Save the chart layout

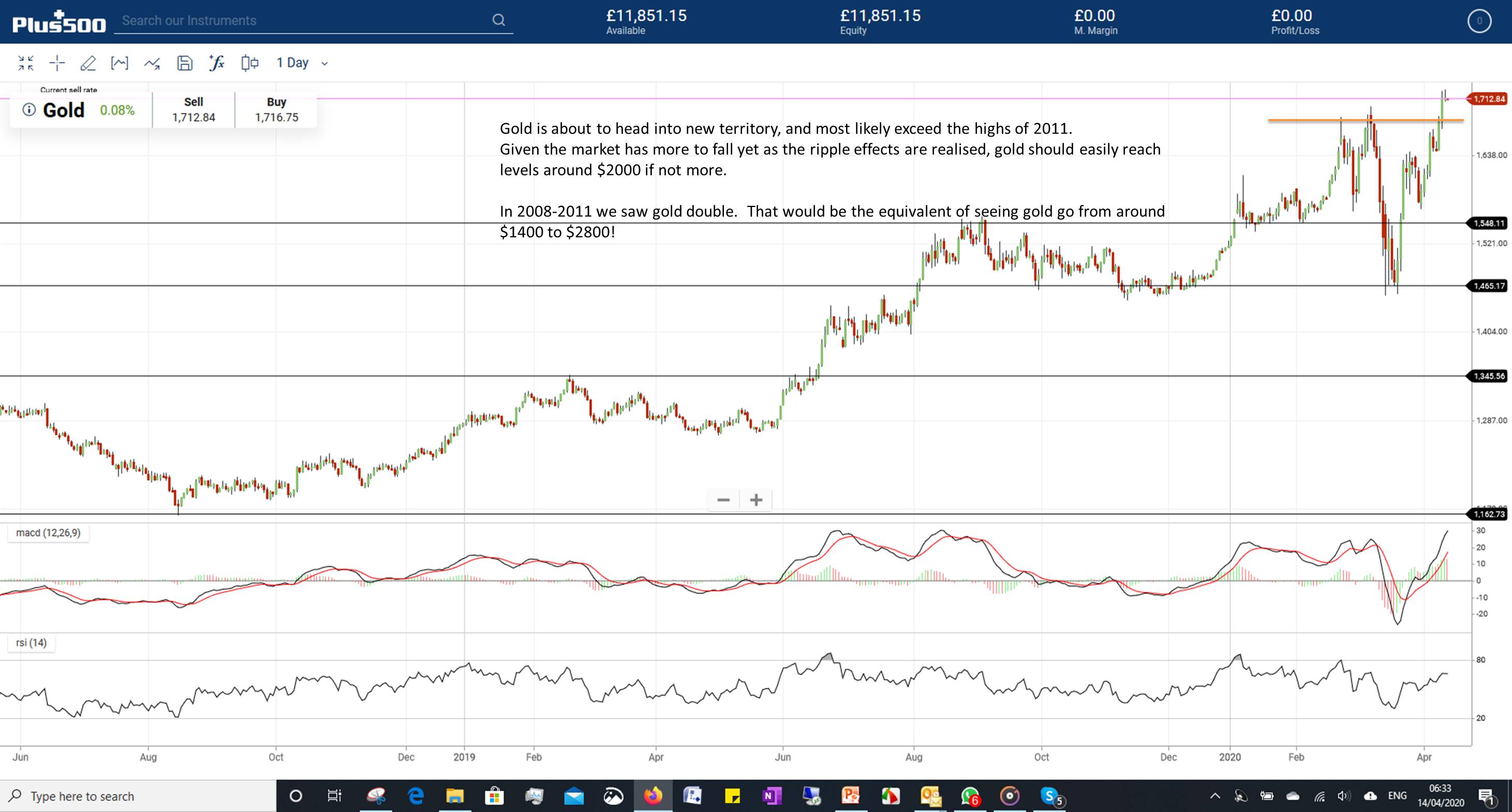click(184, 63)
